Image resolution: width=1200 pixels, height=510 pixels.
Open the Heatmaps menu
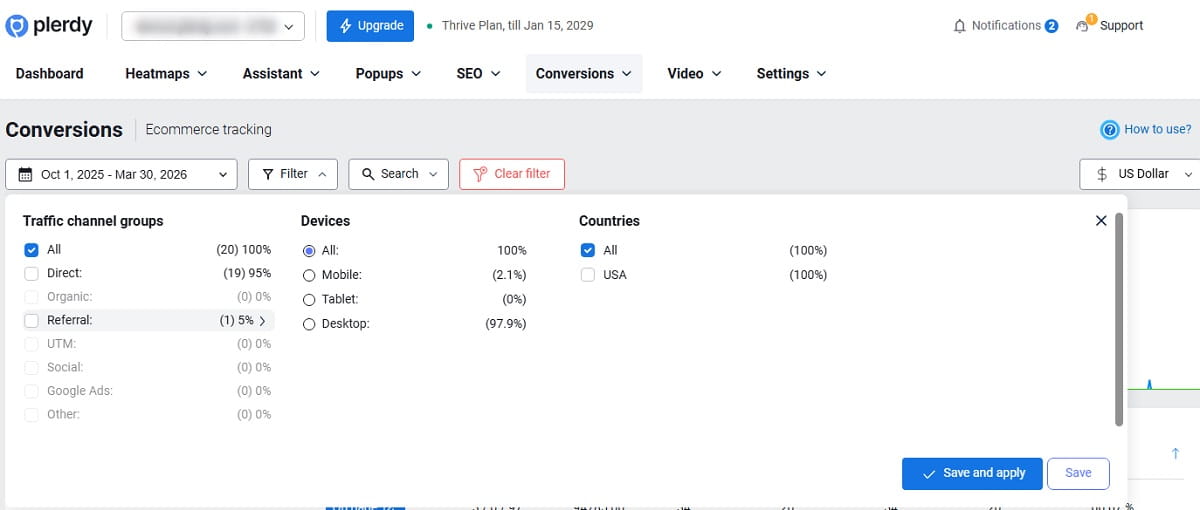(x=166, y=74)
